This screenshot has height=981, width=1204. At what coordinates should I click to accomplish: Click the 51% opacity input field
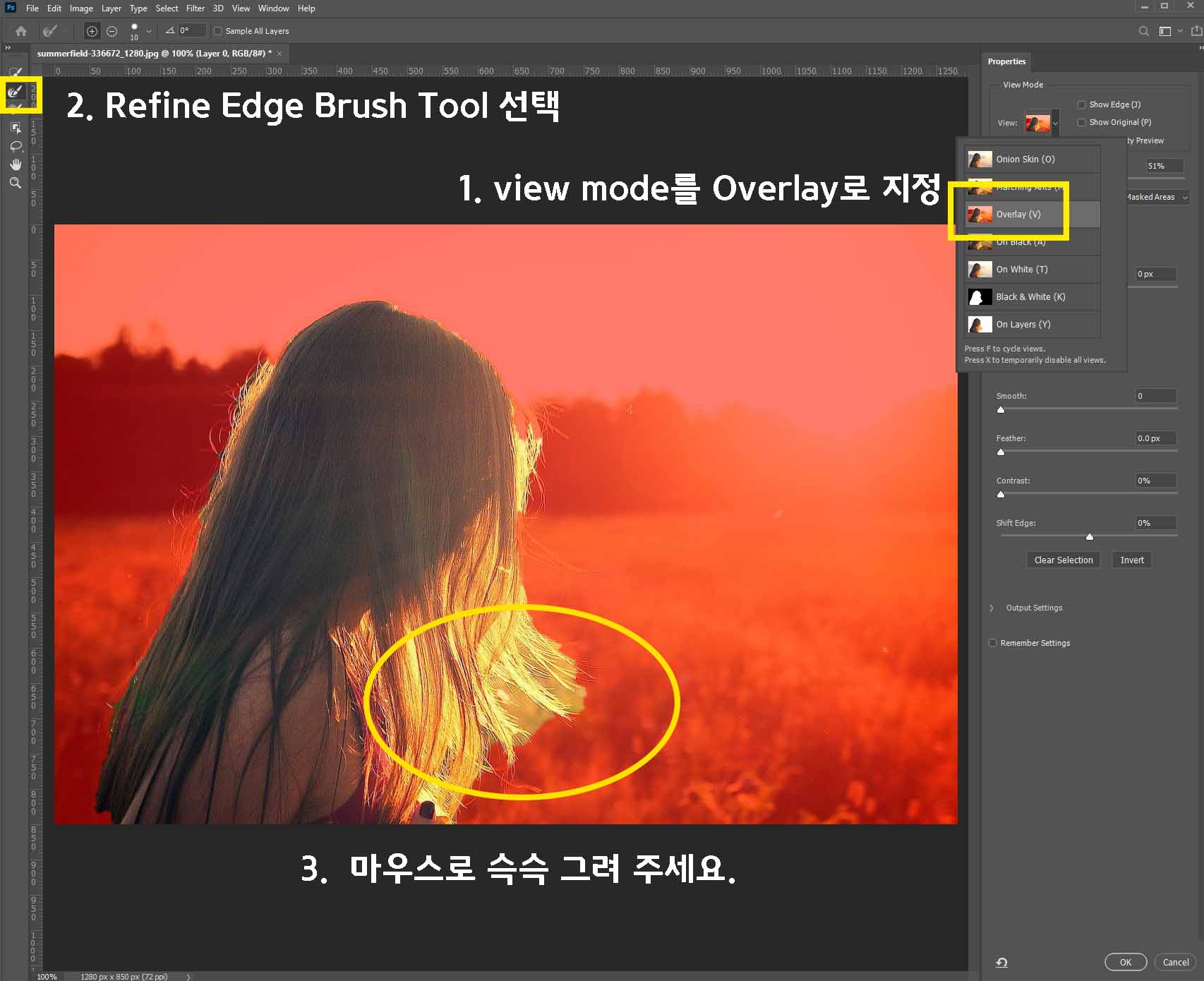[1164, 166]
